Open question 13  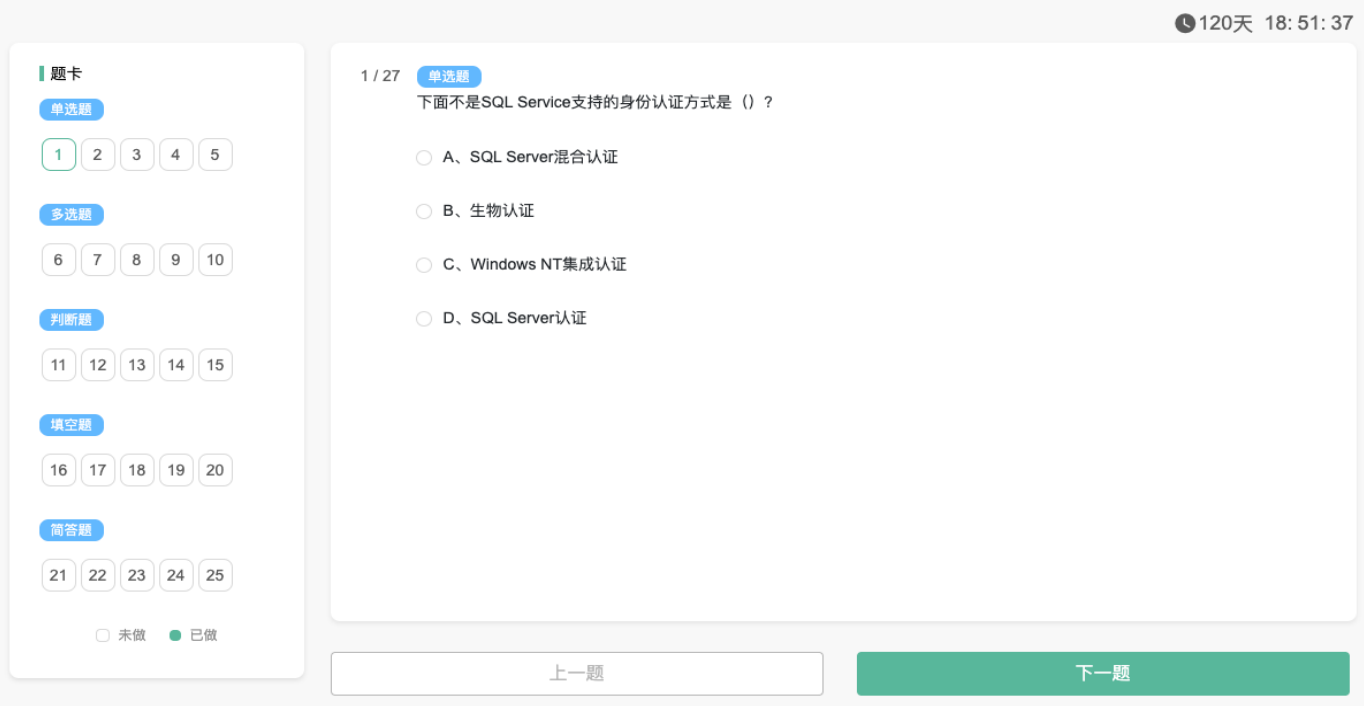[137, 365]
